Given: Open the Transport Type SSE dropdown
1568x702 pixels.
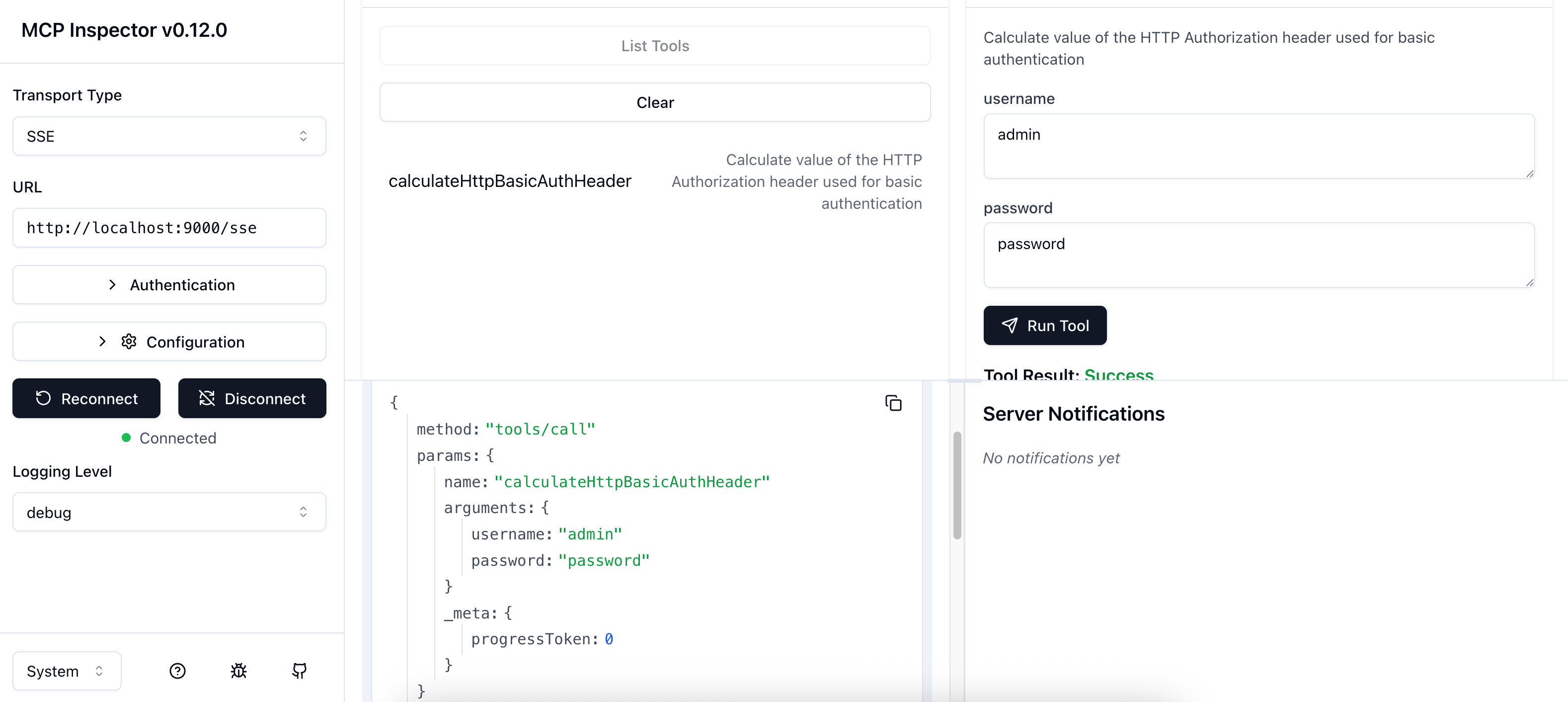Looking at the screenshot, I should click(169, 136).
